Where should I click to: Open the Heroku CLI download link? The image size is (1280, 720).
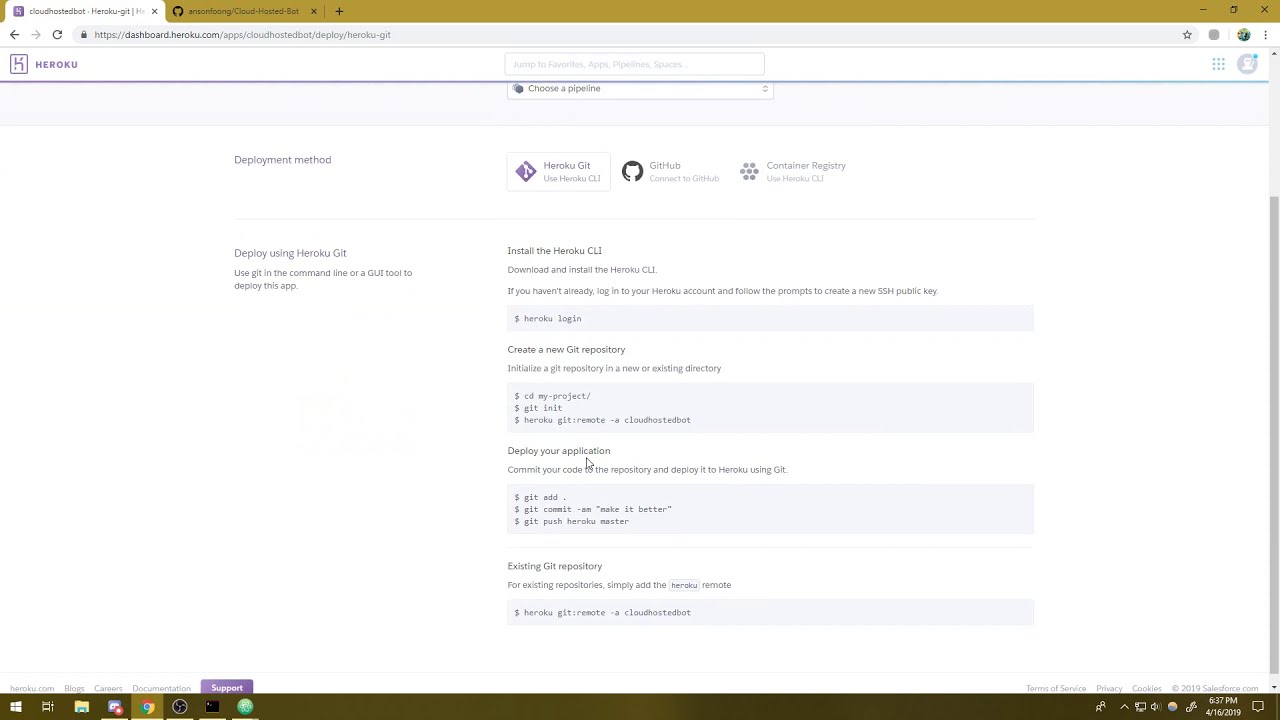coord(632,270)
